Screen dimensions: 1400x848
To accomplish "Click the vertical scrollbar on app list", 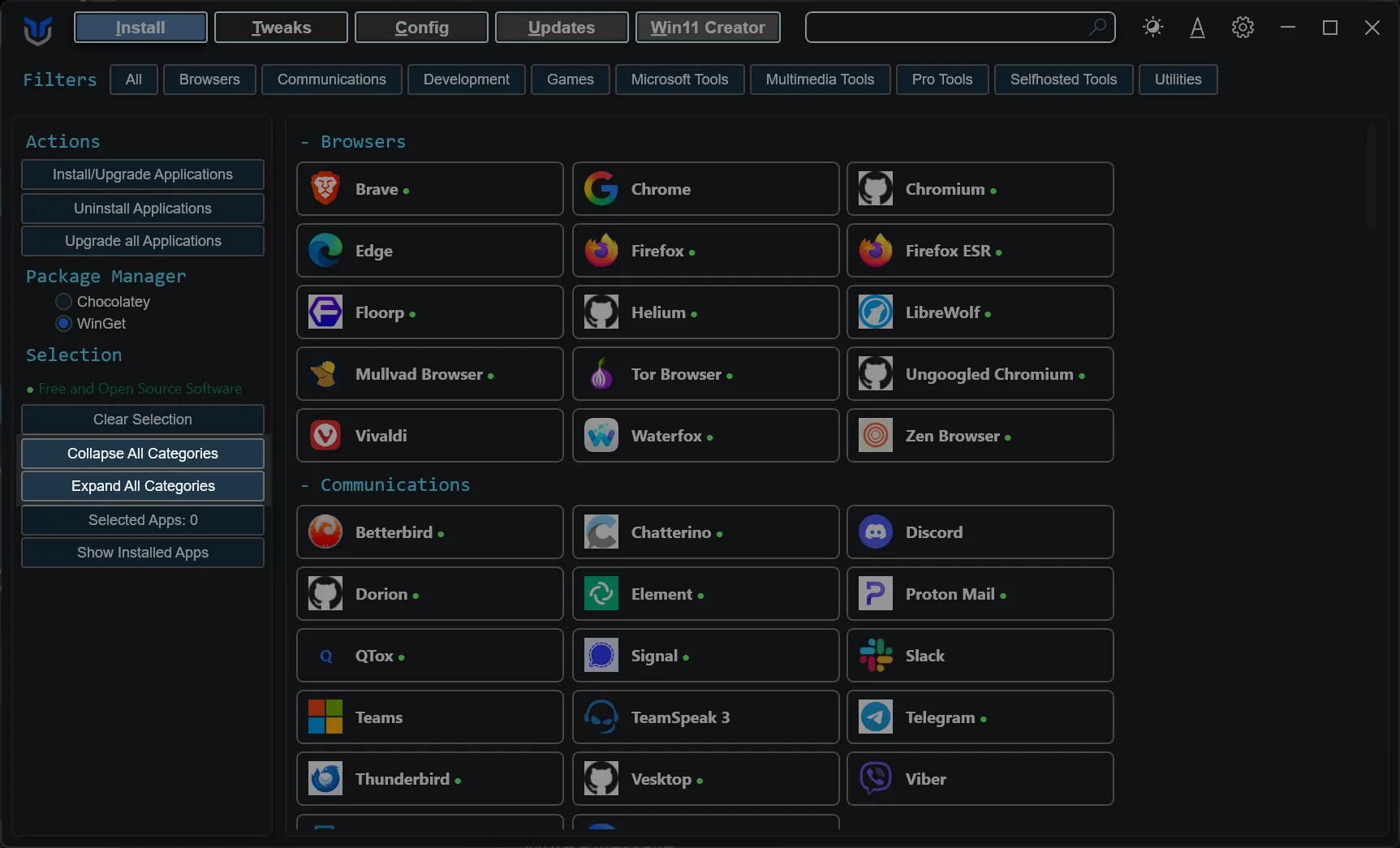I will pyautogui.click(x=1372, y=179).
